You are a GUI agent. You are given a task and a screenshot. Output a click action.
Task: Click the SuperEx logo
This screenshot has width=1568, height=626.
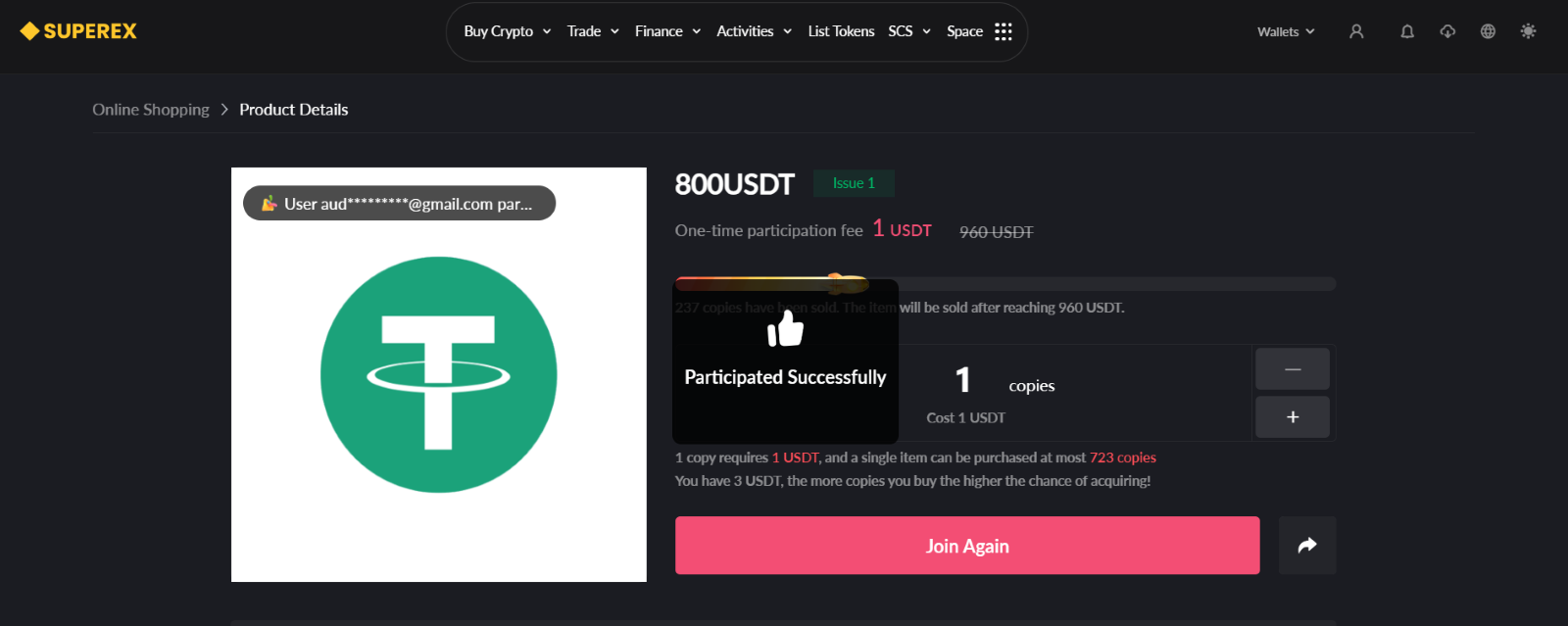point(78,31)
